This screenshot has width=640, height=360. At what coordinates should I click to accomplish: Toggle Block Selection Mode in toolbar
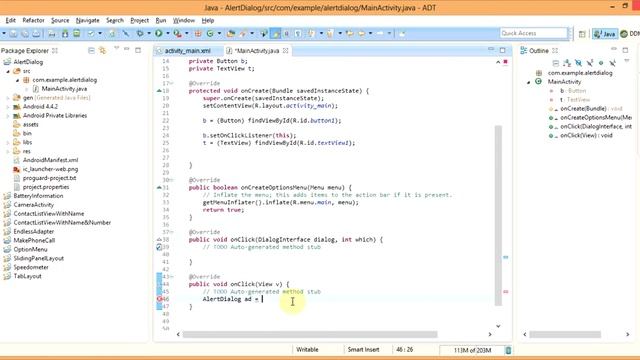coord(287,33)
